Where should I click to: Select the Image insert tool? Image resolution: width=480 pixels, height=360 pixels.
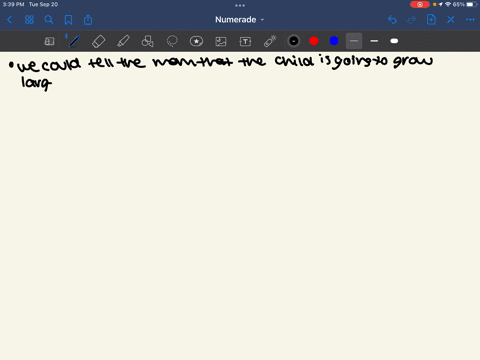pos(221,41)
